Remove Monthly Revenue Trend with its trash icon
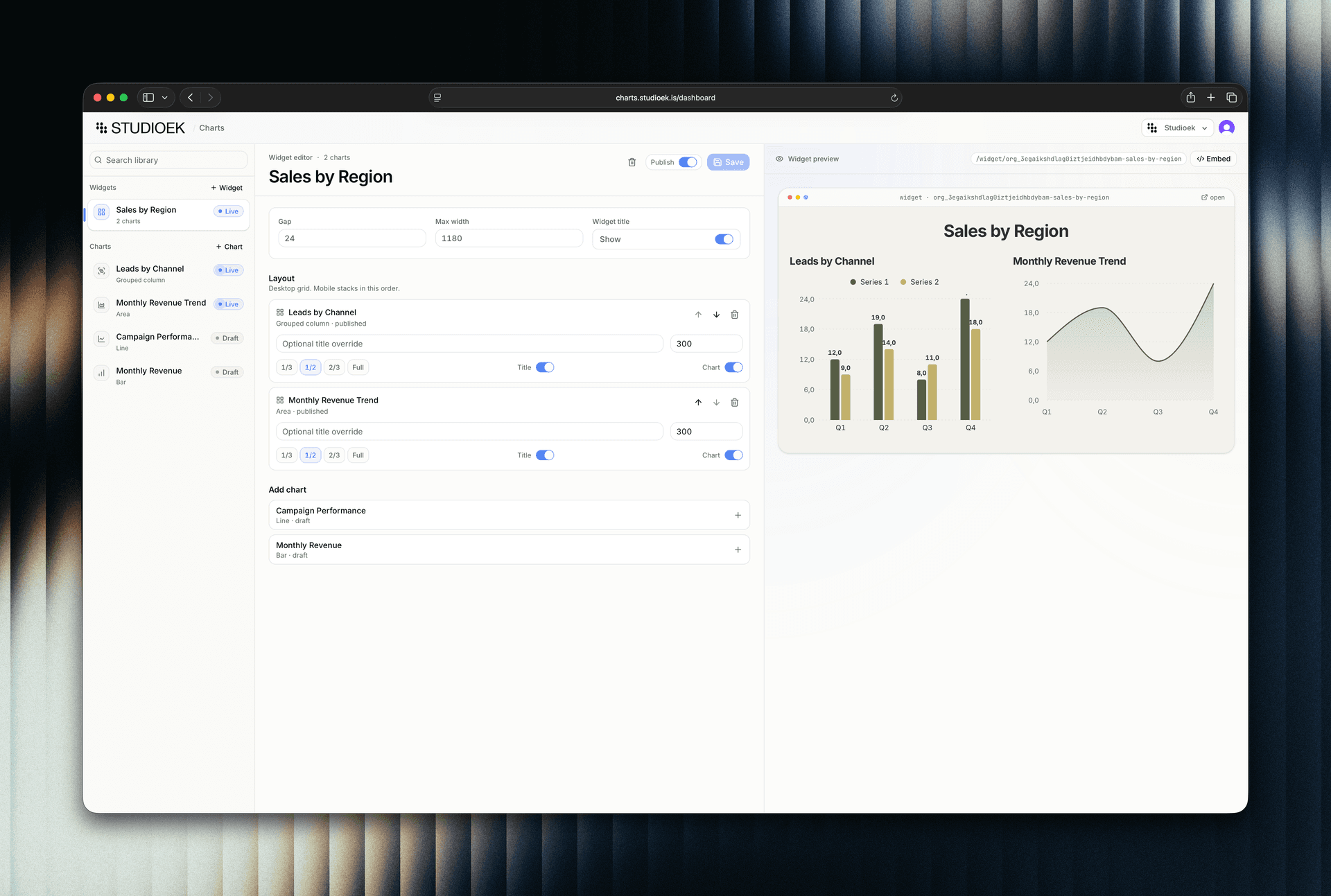Image resolution: width=1331 pixels, height=896 pixels. (734, 403)
